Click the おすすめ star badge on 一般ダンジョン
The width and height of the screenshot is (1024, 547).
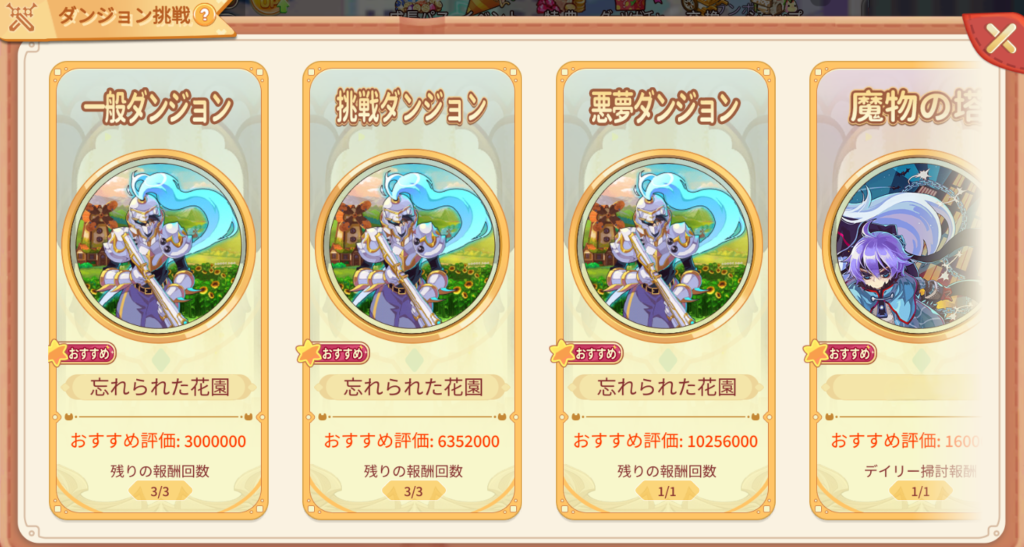[x=82, y=353]
